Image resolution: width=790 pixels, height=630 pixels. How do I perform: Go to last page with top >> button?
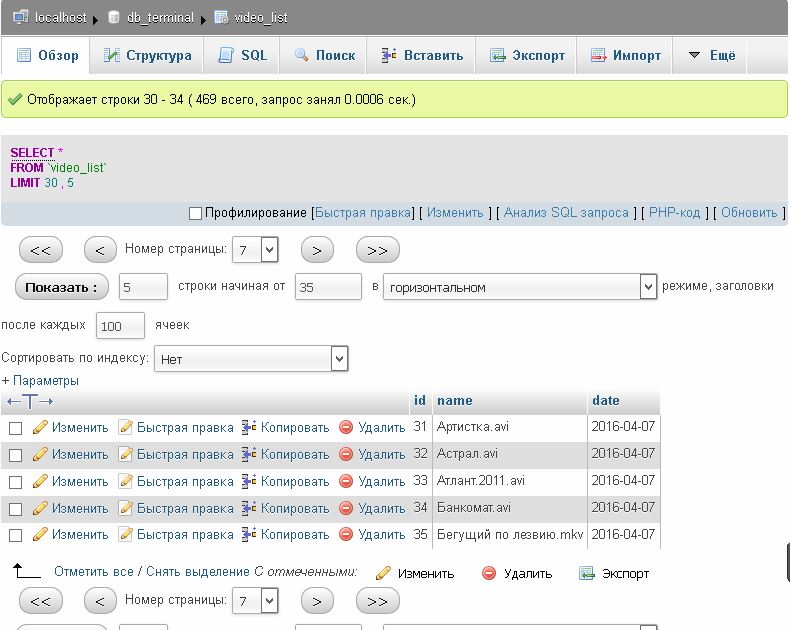pyautogui.click(x=377, y=249)
